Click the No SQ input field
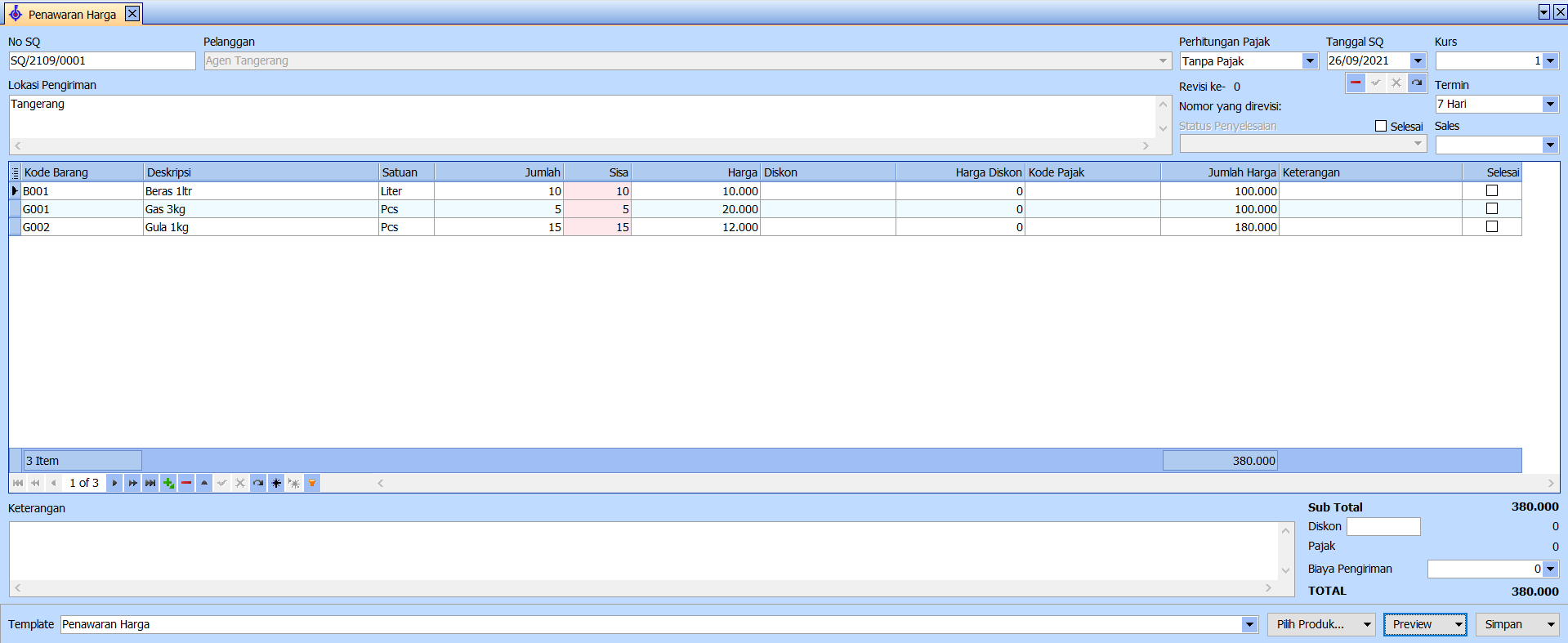 [102, 61]
